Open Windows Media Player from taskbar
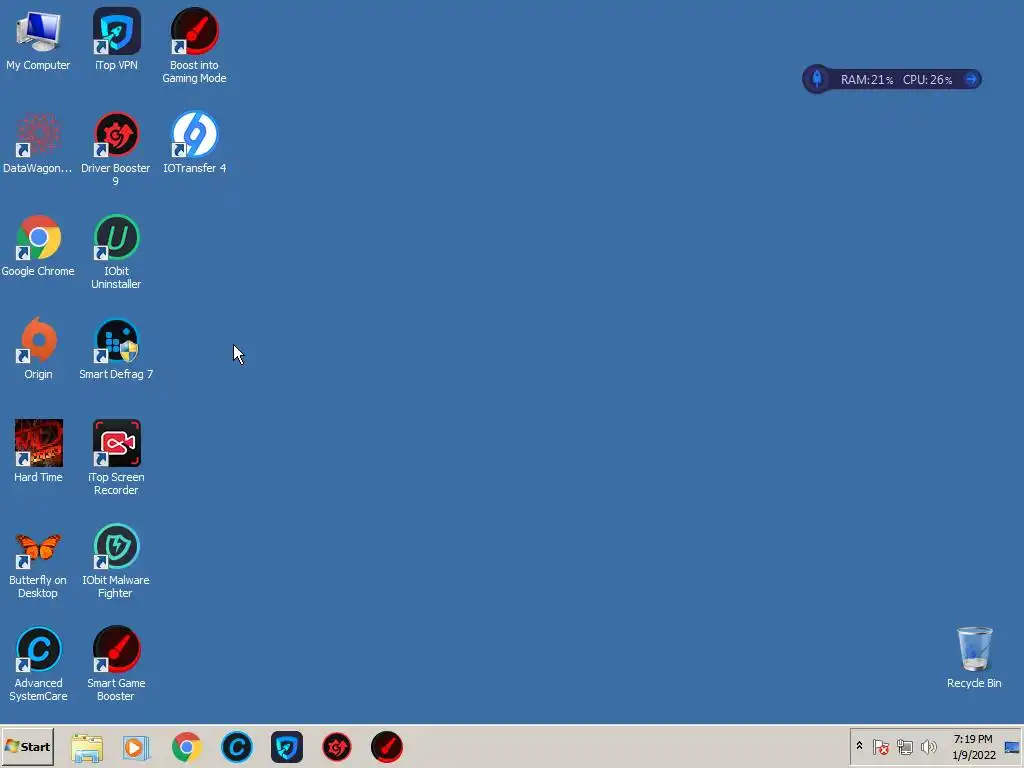 (136, 747)
